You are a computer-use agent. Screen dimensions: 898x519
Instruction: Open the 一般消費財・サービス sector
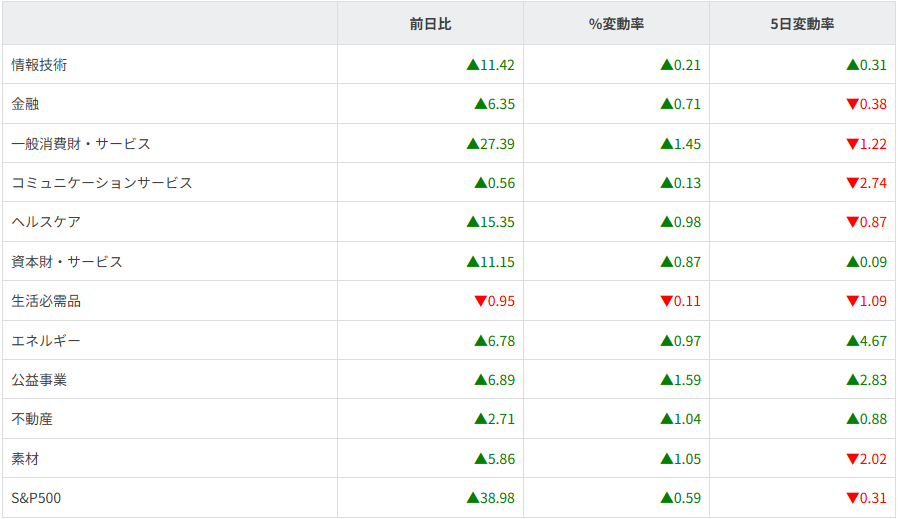coord(81,144)
